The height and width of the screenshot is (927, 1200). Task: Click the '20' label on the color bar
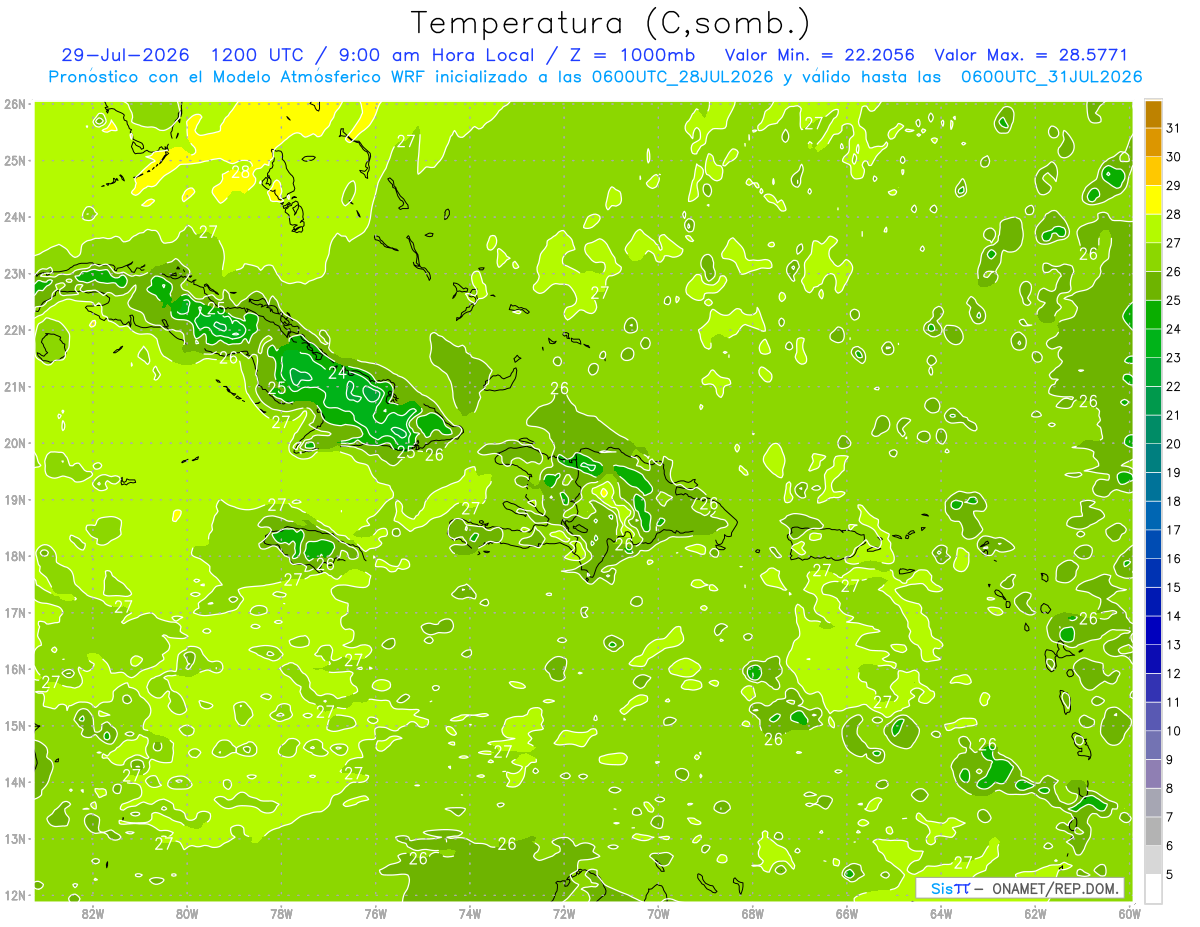[x=1173, y=444]
